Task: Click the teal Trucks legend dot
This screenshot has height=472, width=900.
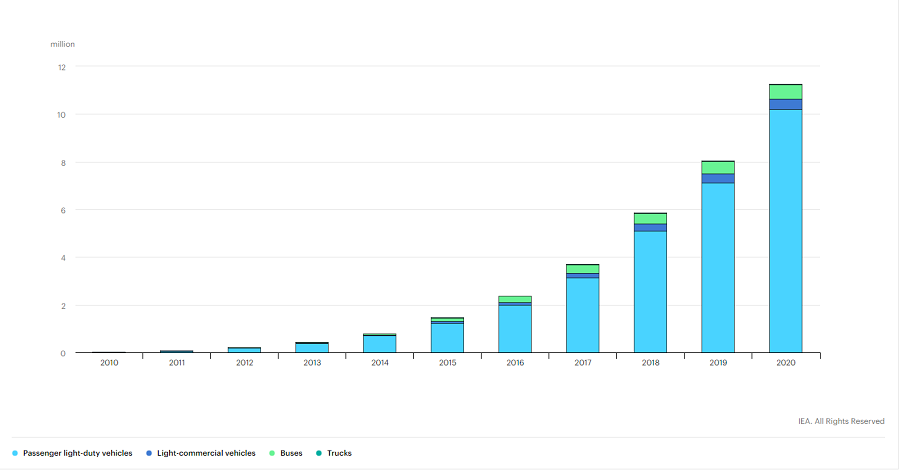Action: [318, 453]
